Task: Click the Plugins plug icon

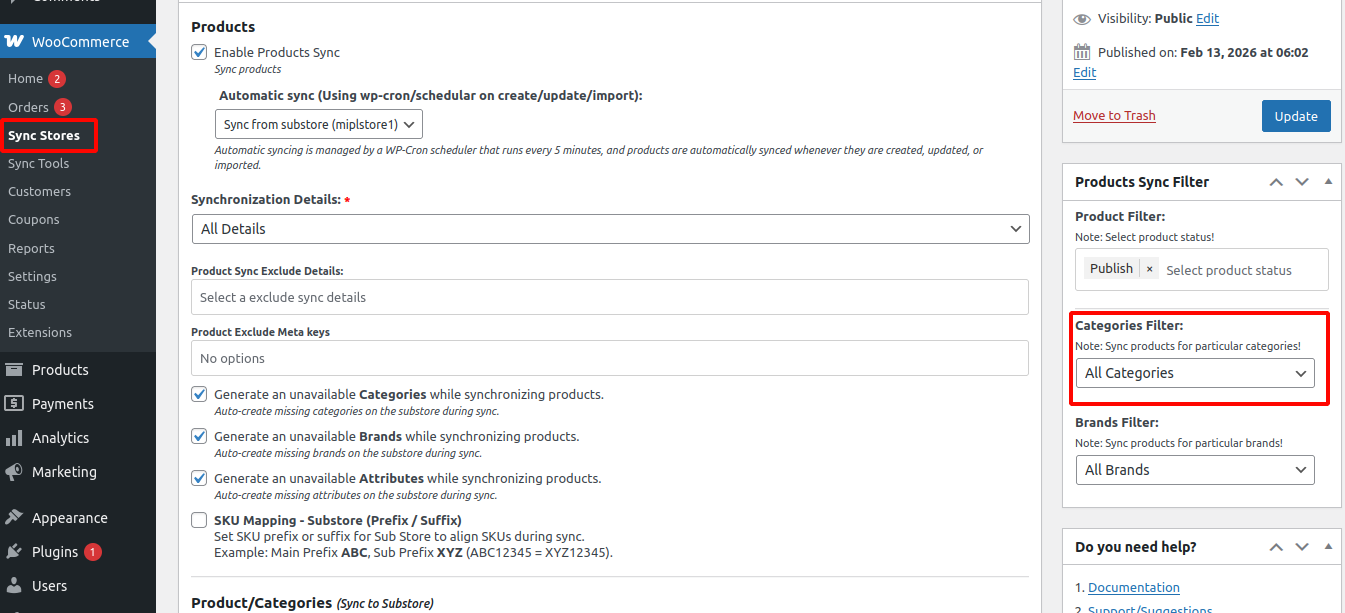Action: coord(14,552)
